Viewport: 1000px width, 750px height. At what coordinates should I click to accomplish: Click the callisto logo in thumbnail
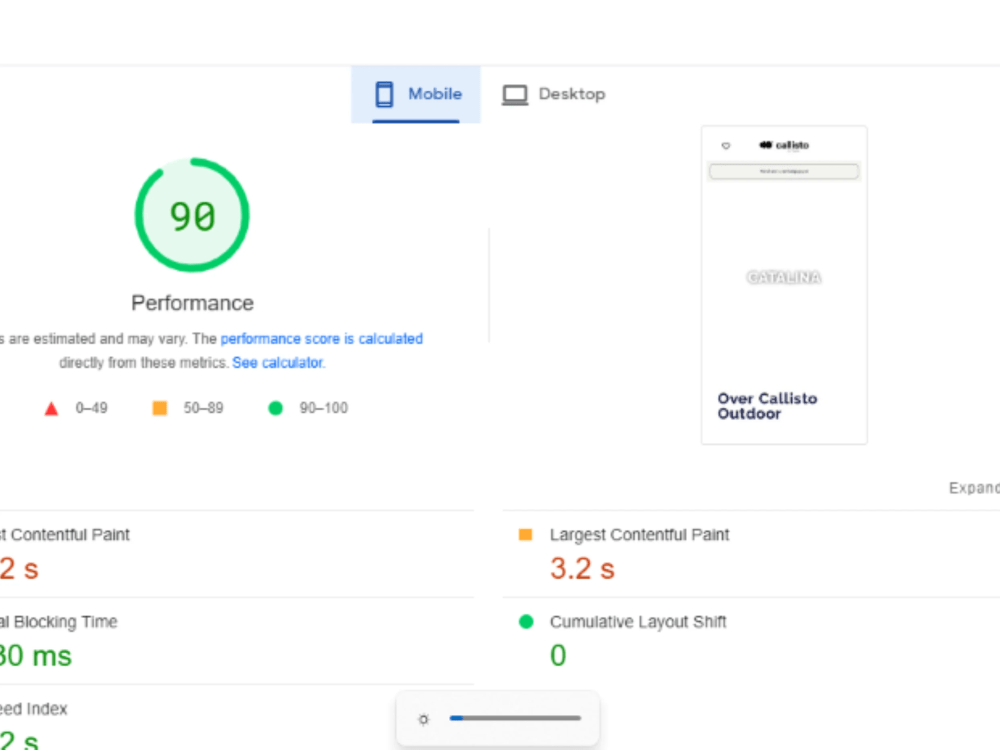tap(784, 145)
